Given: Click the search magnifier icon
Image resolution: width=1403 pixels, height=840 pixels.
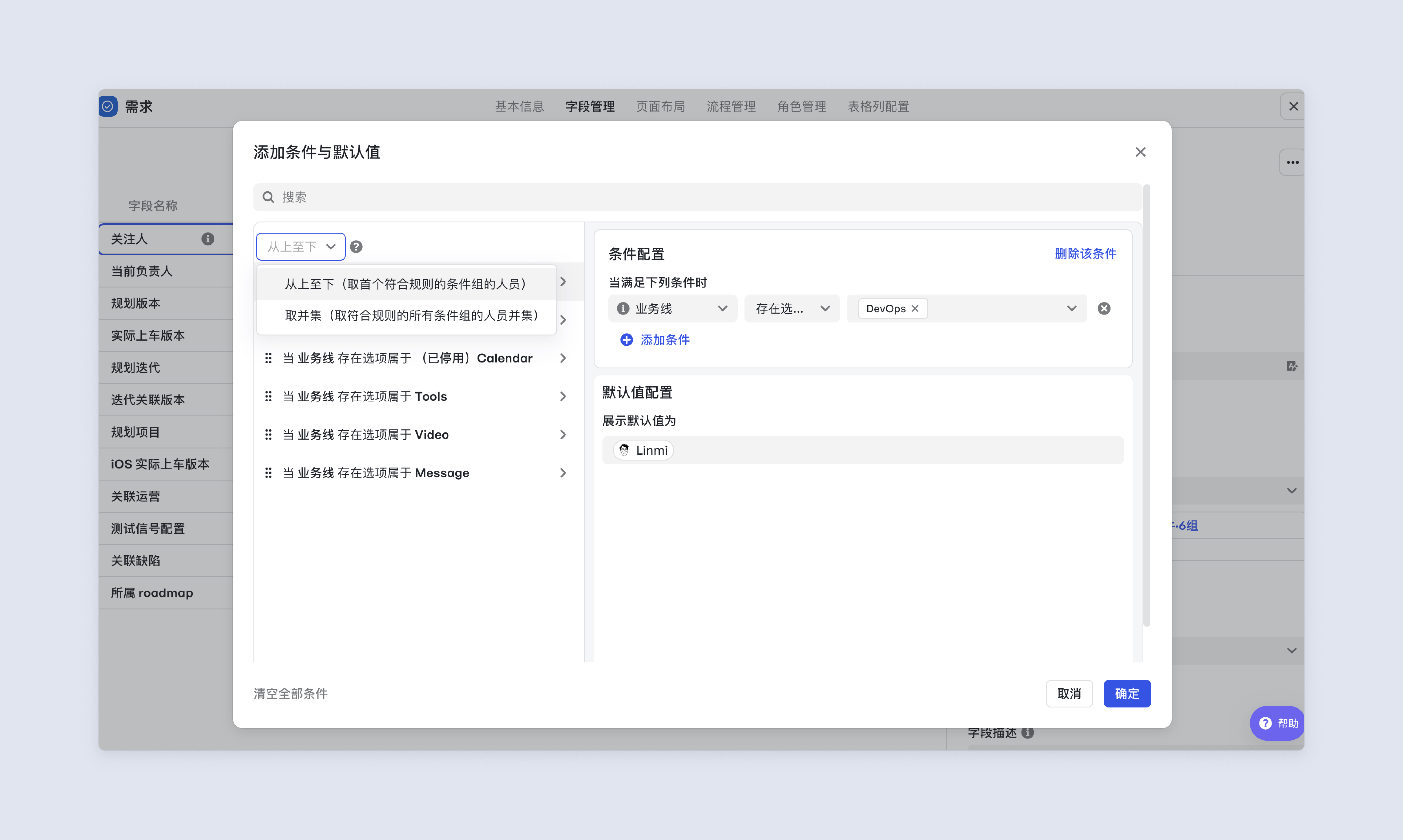Looking at the screenshot, I should (268, 197).
